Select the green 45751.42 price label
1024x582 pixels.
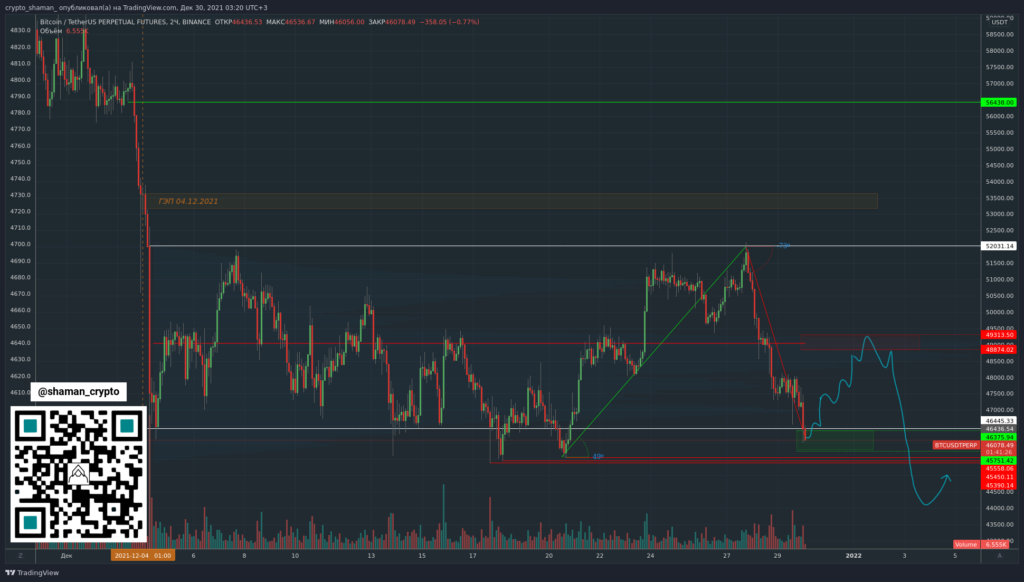point(998,459)
